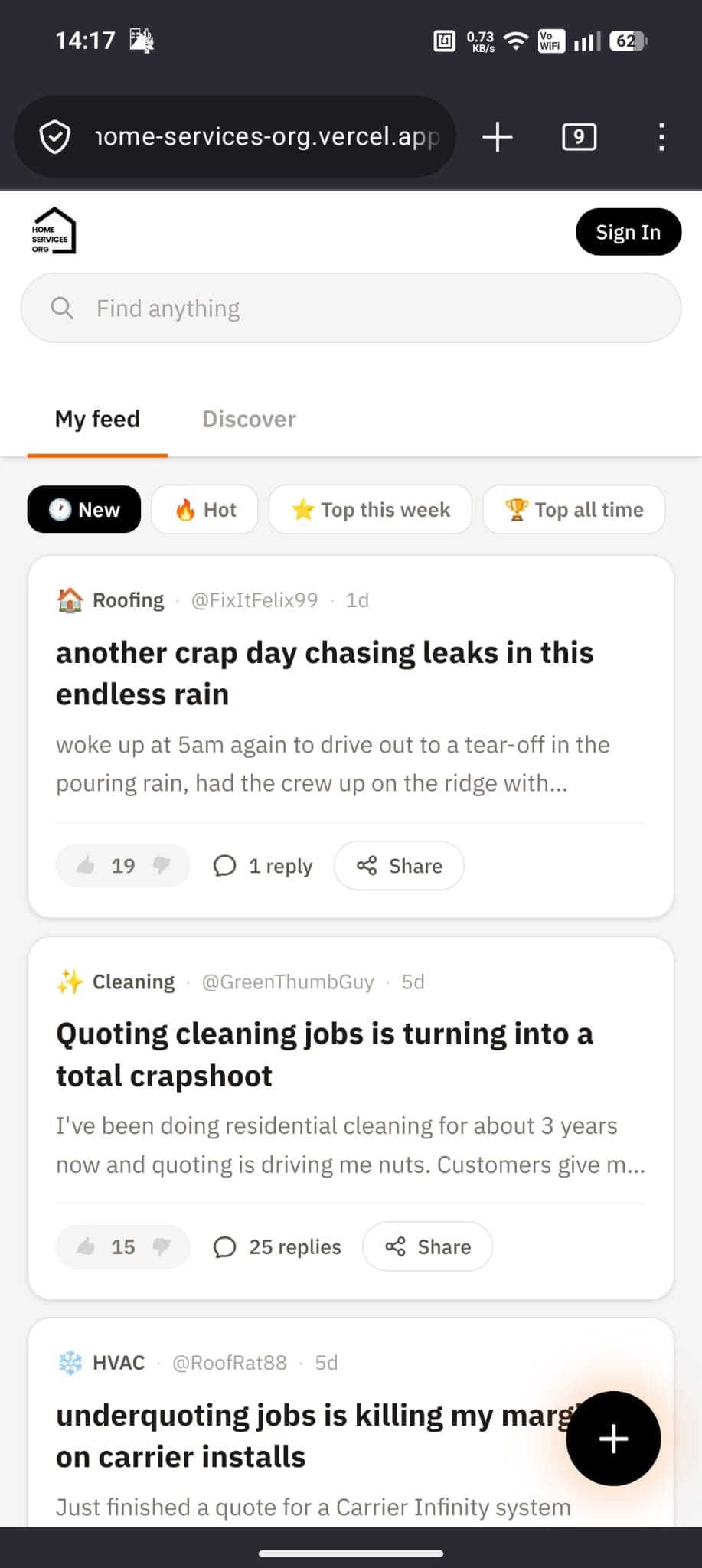This screenshot has height=1568, width=702.
Task: Downvote the quoting cleaning jobs post
Action: 162,1247
